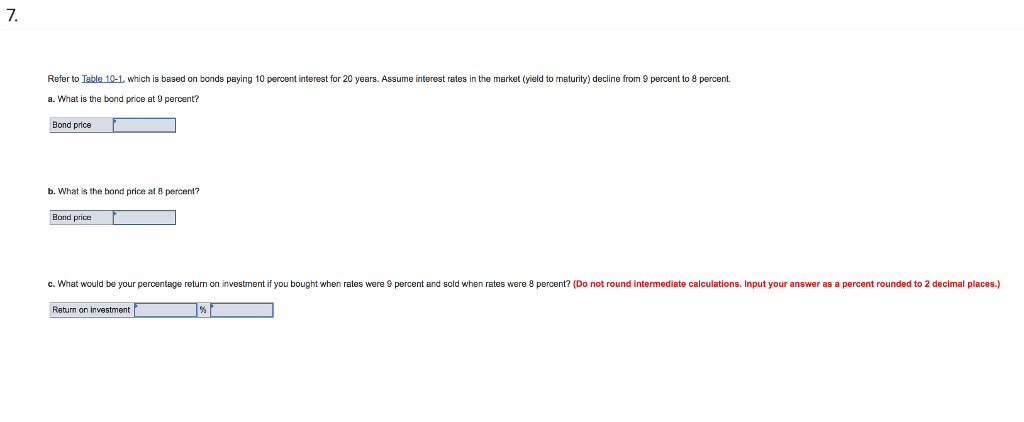Focus the Return on investment answer field
The image size is (1024, 422).
166,310
